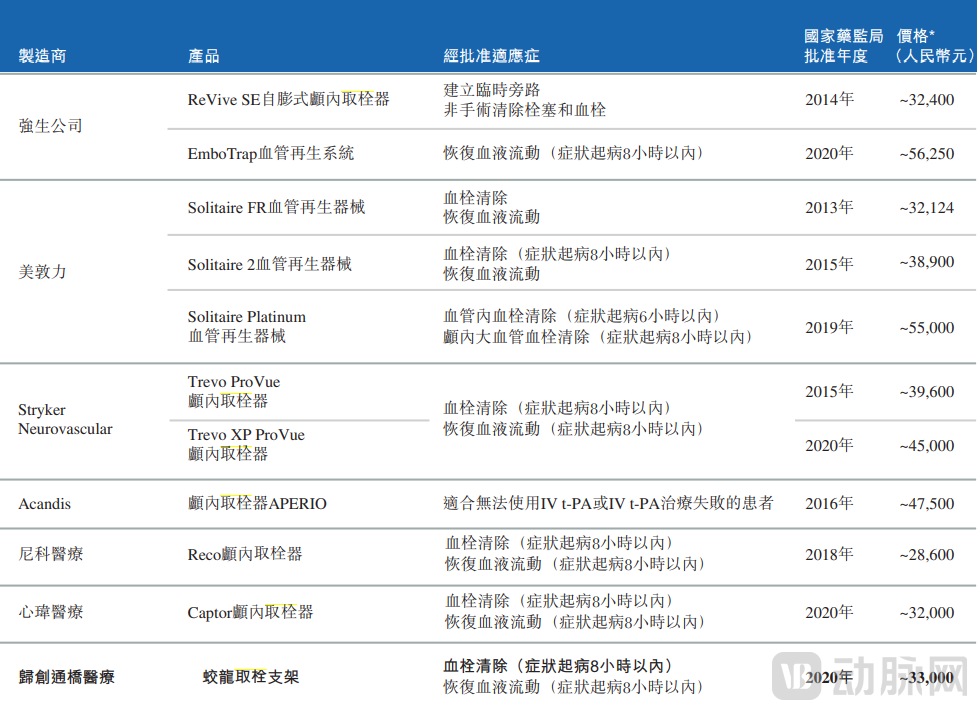977x710 pixels.
Task: Select indication 顱內大血管血栓清除 line
Action: pyautogui.click(x=598, y=337)
